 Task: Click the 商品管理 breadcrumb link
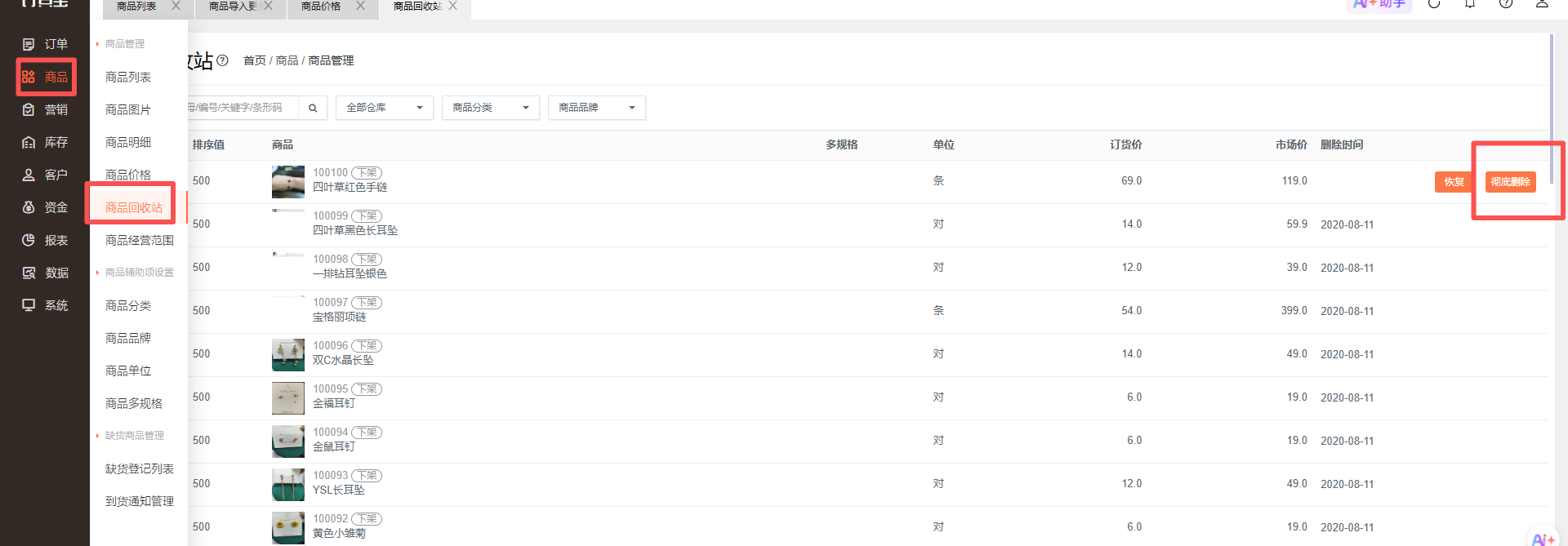[x=331, y=60]
